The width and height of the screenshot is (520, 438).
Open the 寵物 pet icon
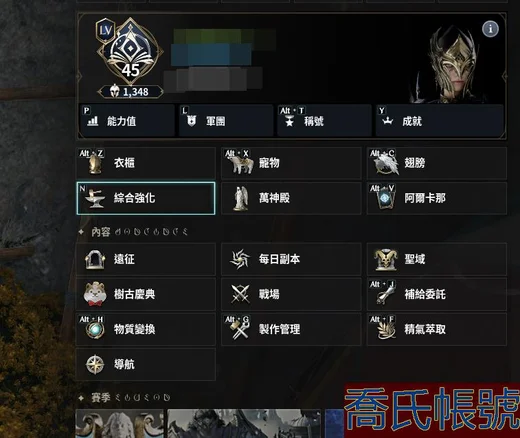[242, 164]
